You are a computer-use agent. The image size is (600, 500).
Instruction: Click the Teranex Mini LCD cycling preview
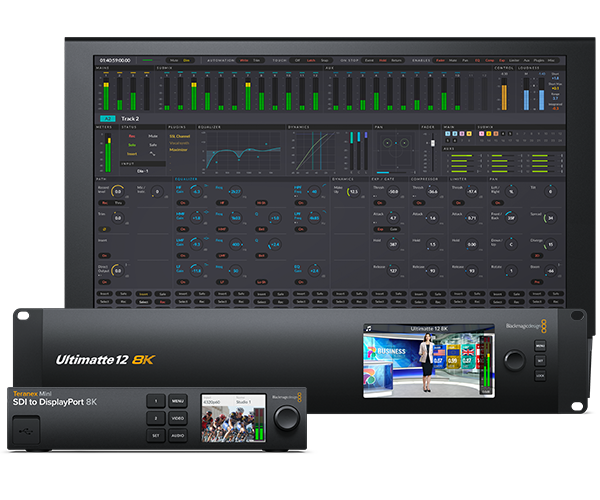(x=233, y=419)
